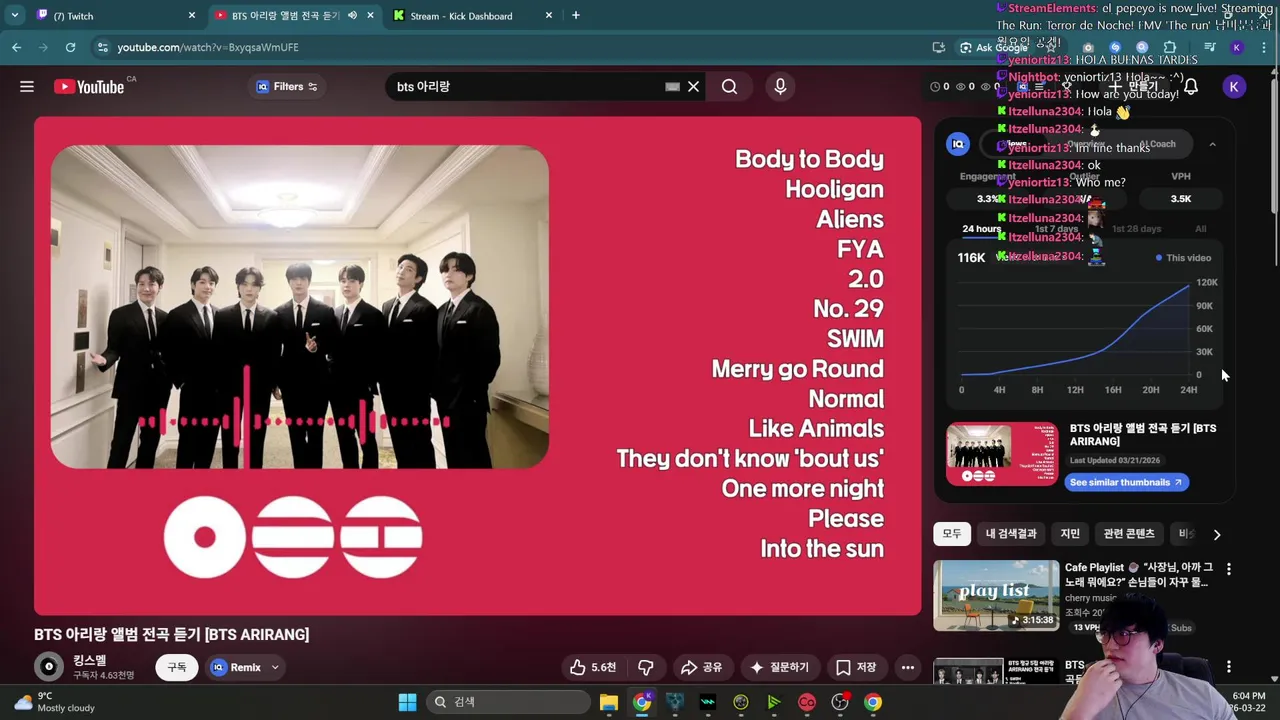This screenshot has width=1280, height=720.
Task: Click the taskbar search box 검색
Action: click(x=508, y=702)
